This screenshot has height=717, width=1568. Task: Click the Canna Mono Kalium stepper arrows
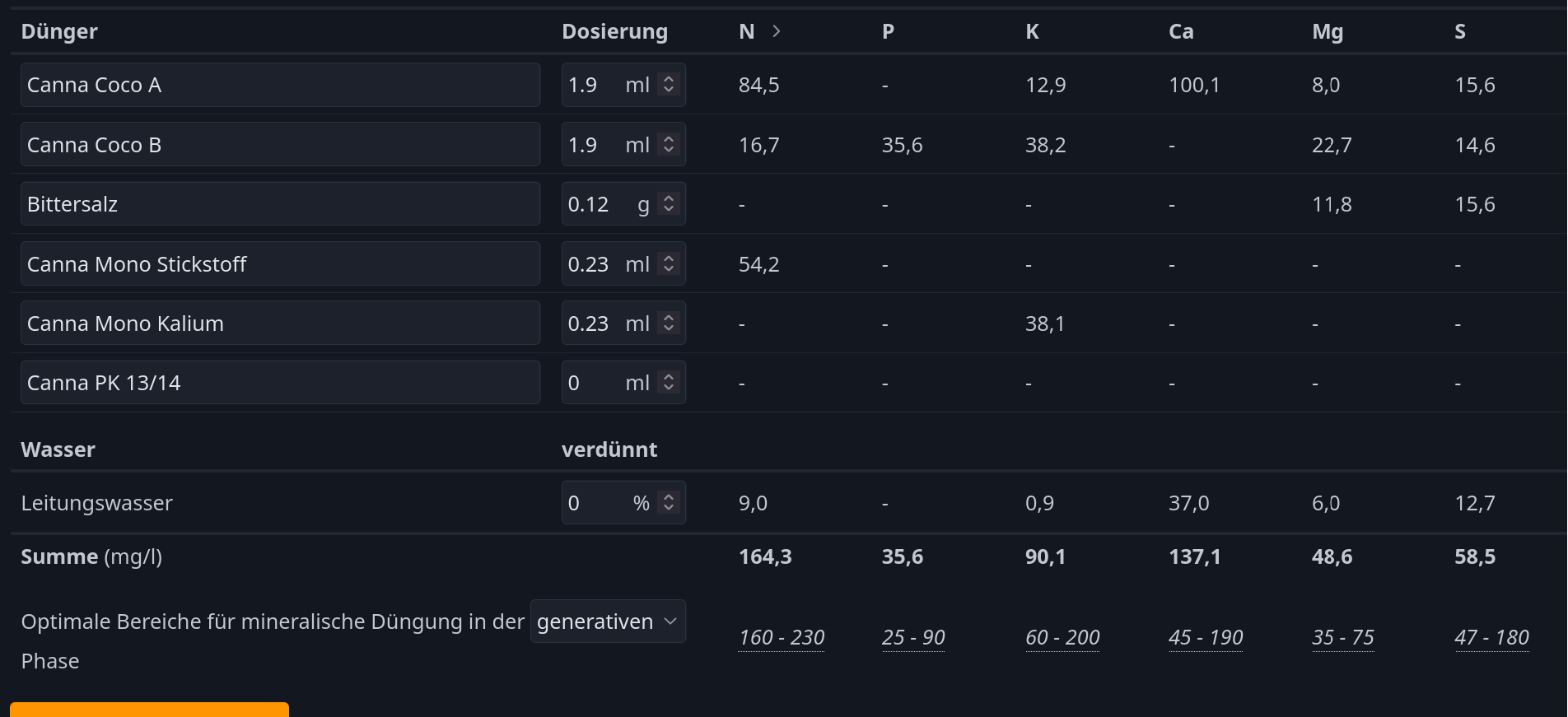[669, 324]
